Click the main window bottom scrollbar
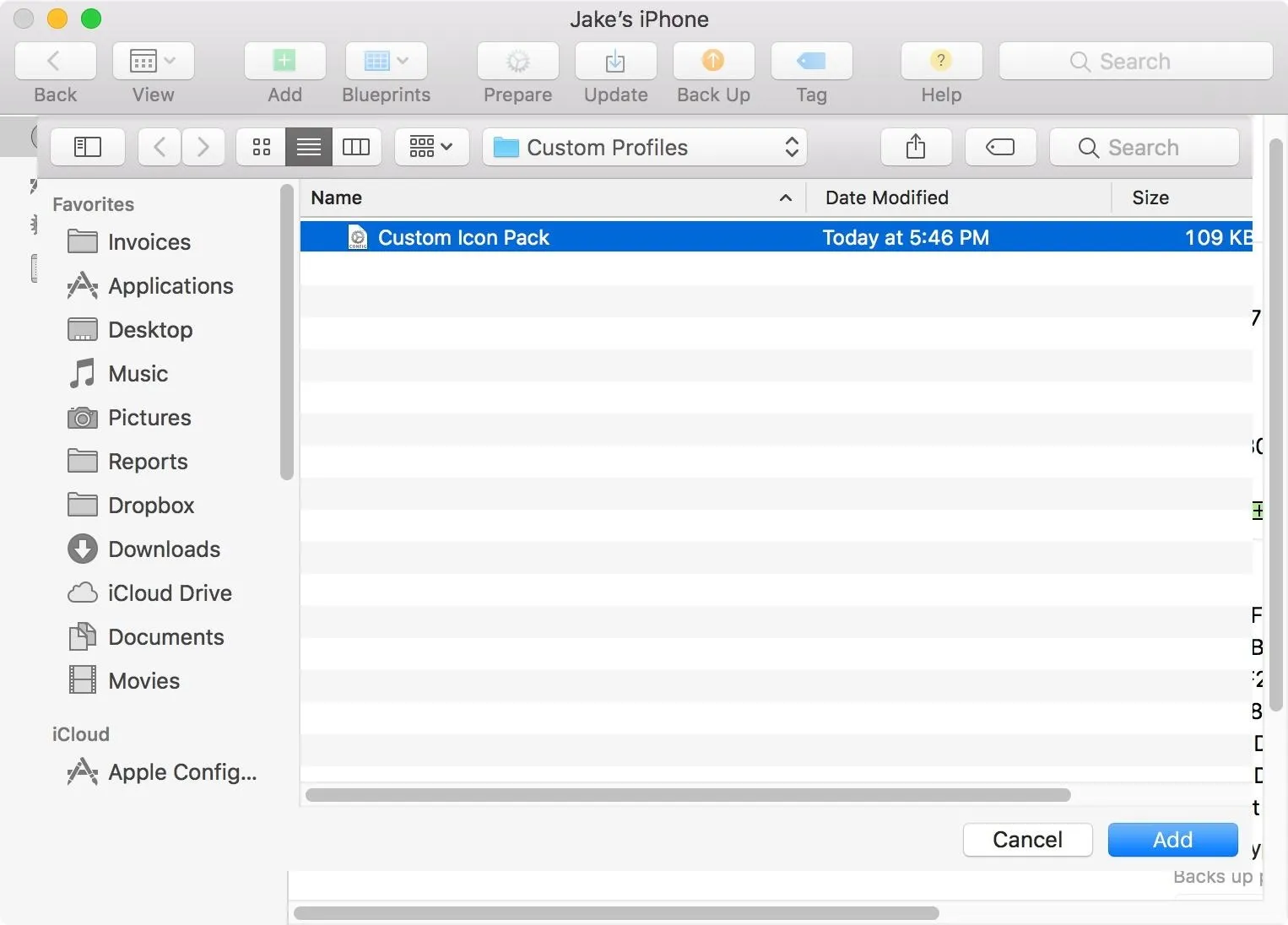Image resolution: width=1288 pixels, height=925 pixels. [616, 913]
